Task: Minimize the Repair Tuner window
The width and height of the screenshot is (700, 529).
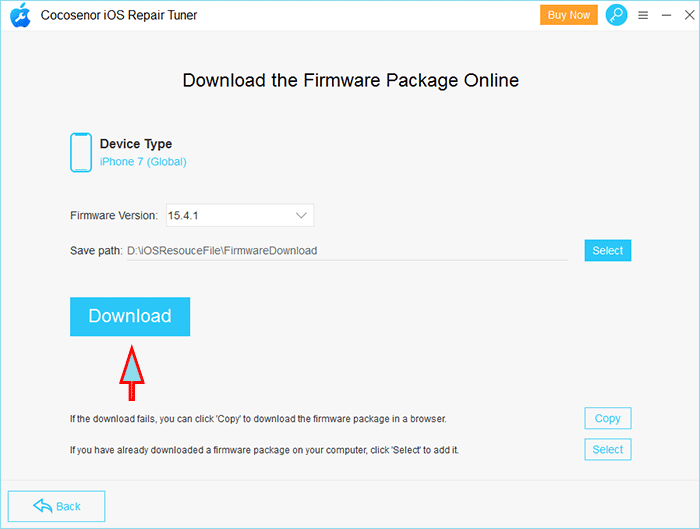Action: tap(667, 16)
